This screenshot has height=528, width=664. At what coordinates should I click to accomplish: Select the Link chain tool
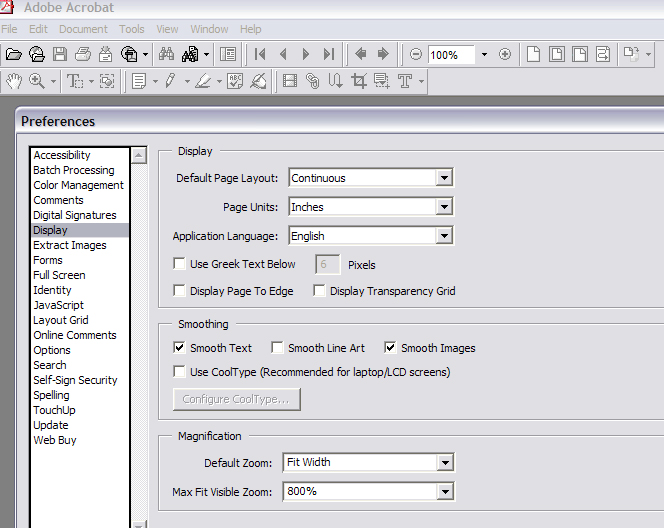coord(313,80)
